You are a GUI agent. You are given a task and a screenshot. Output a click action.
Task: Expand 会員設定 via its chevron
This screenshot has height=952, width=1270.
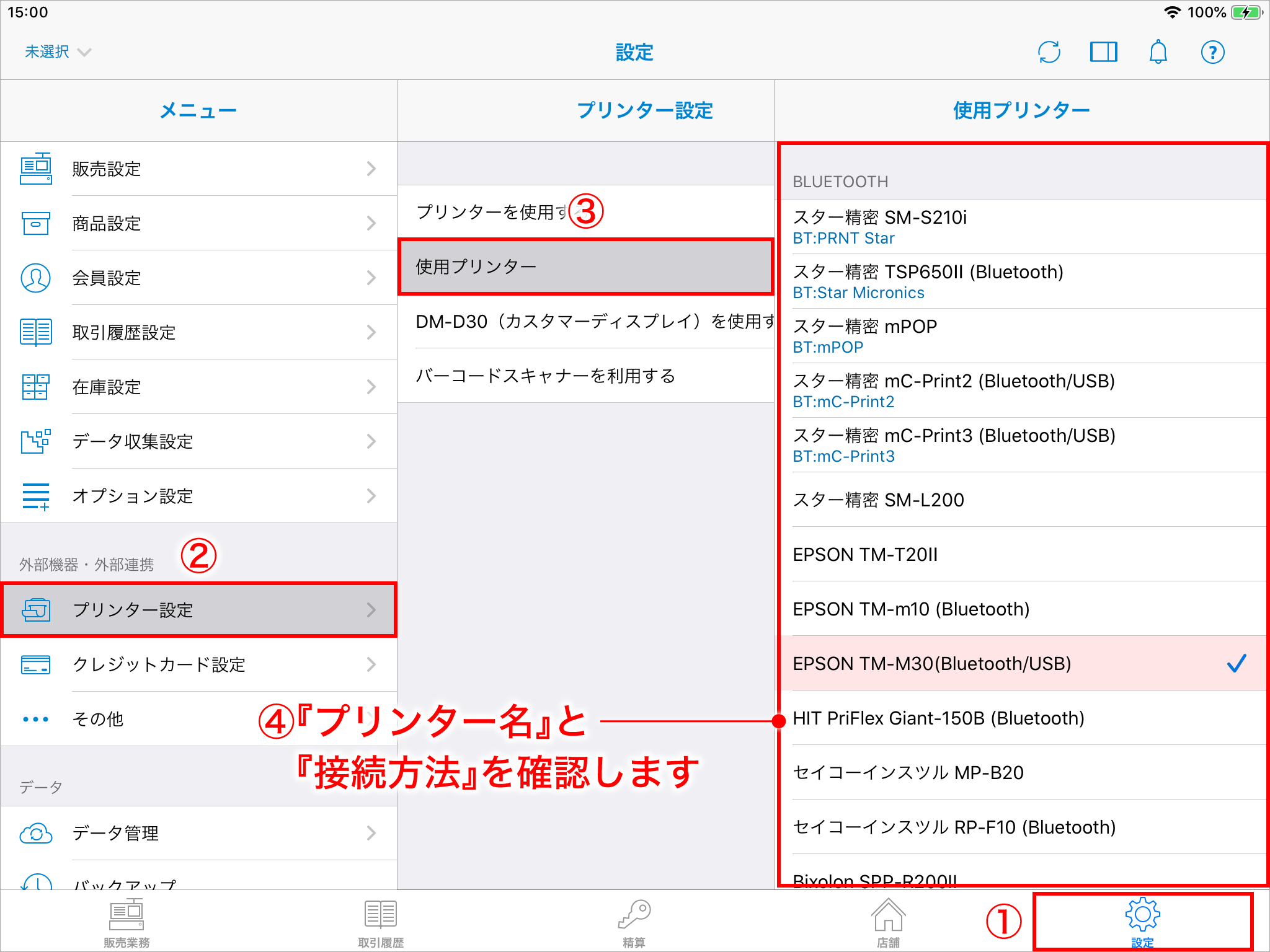click(x=371, y=278)
